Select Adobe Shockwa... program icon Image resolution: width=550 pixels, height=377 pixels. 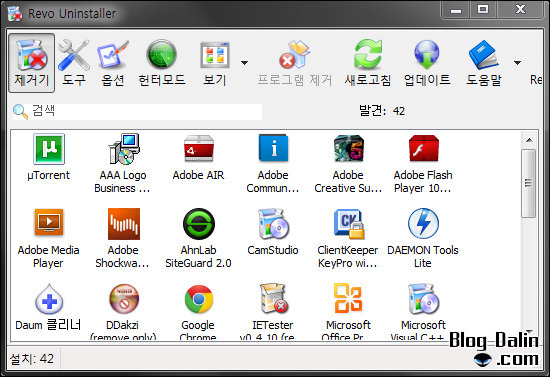tap(123, 224)
